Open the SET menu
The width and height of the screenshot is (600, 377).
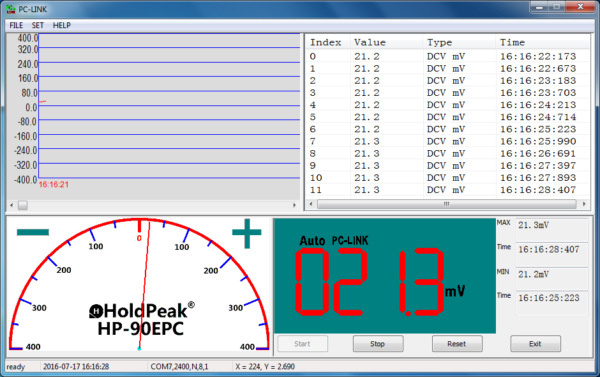(x=38, y=25)
